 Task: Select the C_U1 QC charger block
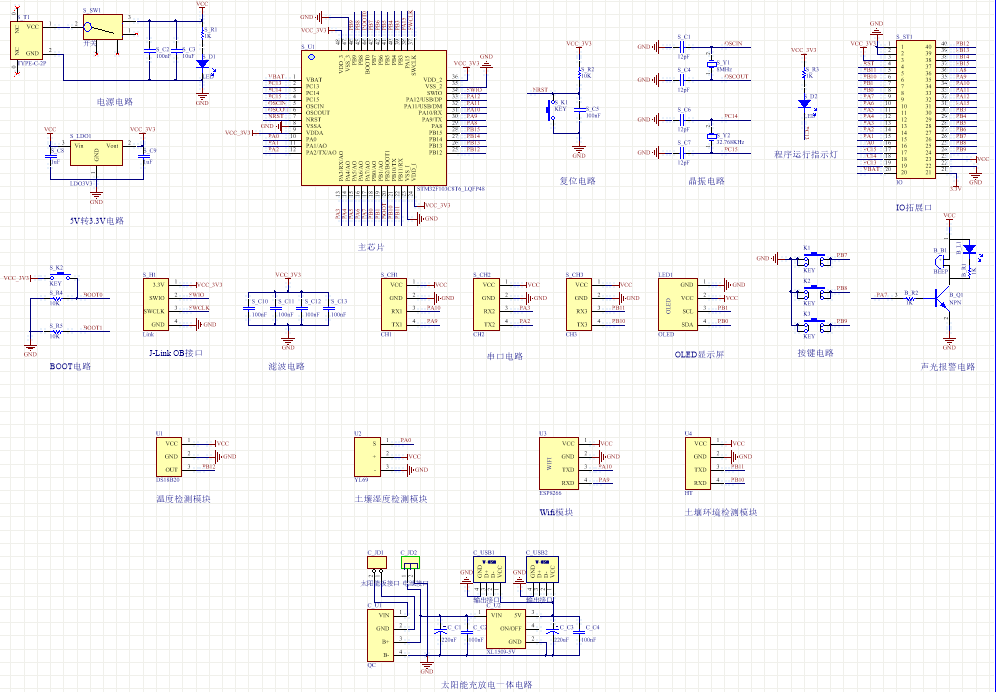coord(380,635)
